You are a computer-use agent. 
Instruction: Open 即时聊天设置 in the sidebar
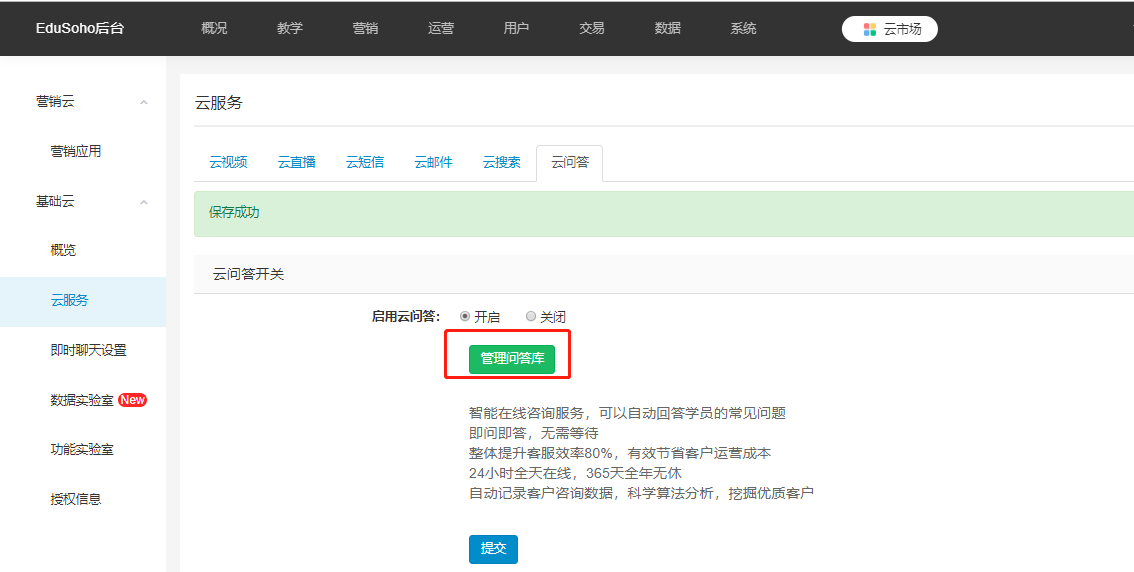pyautogui.click(x=88, y=350)
